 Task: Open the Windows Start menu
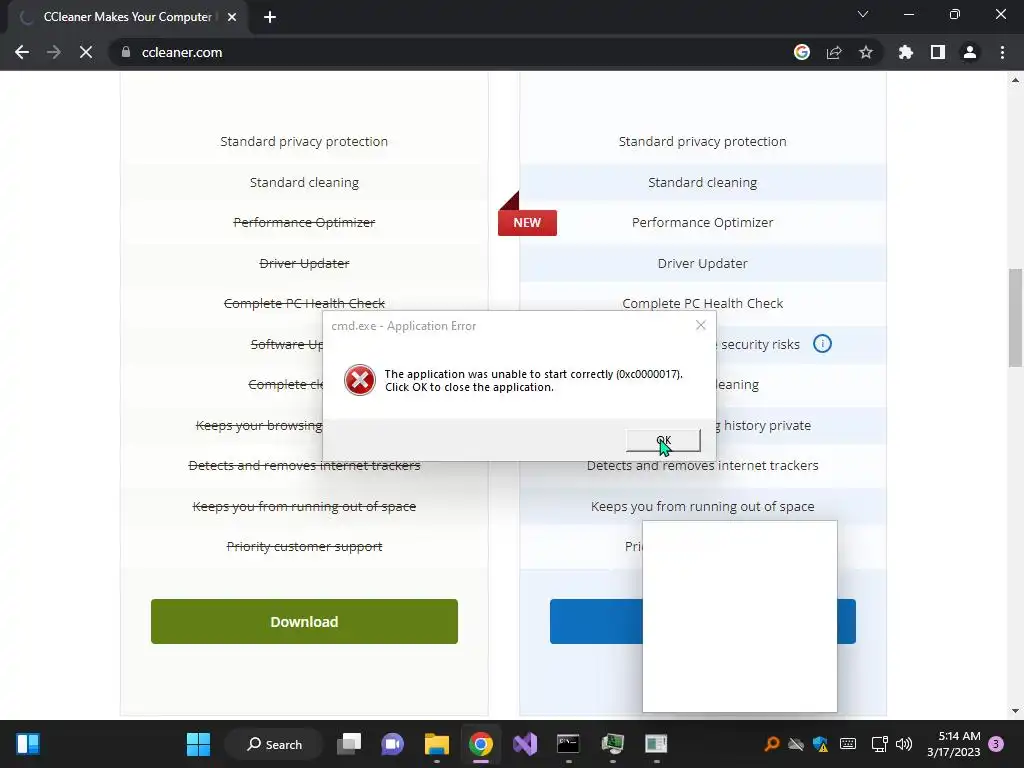[199, 744]
